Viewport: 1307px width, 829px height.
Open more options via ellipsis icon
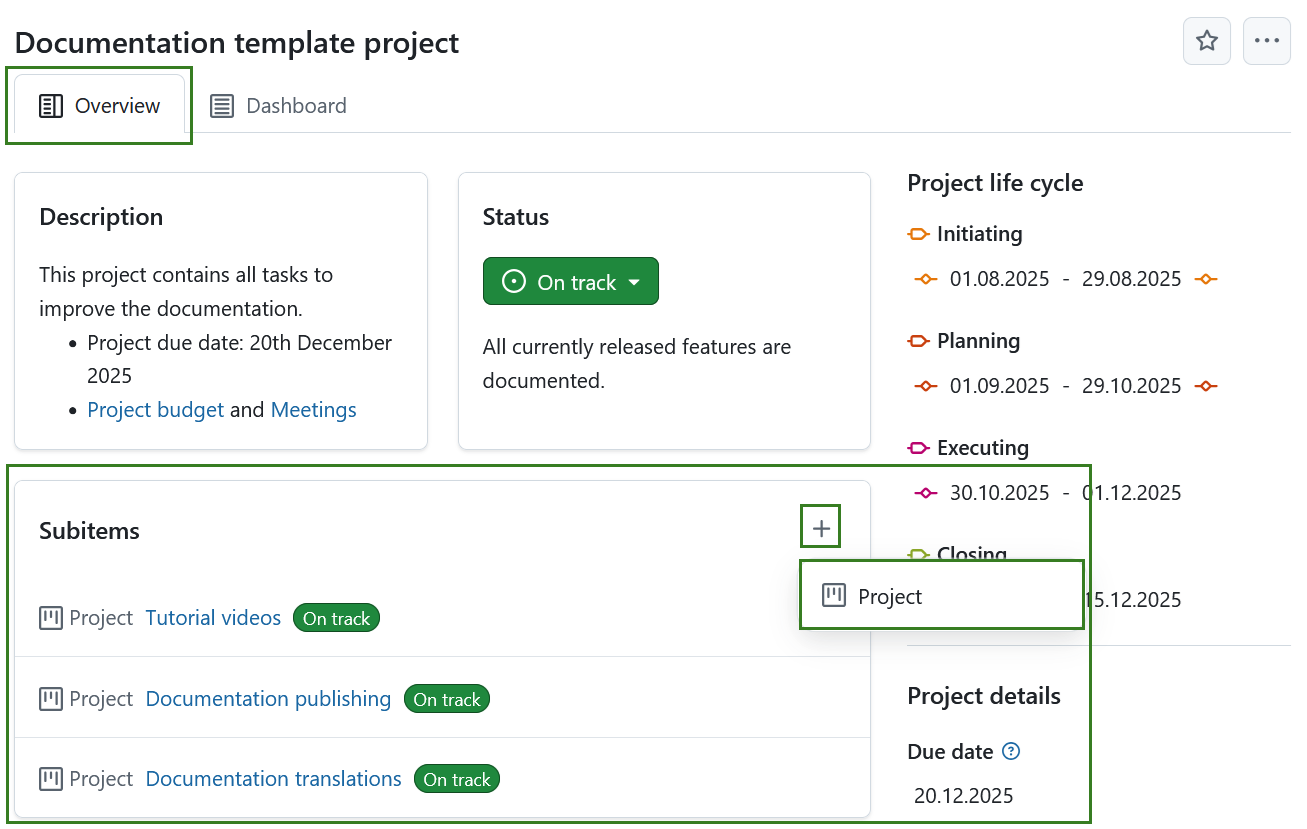(1266, 41)
